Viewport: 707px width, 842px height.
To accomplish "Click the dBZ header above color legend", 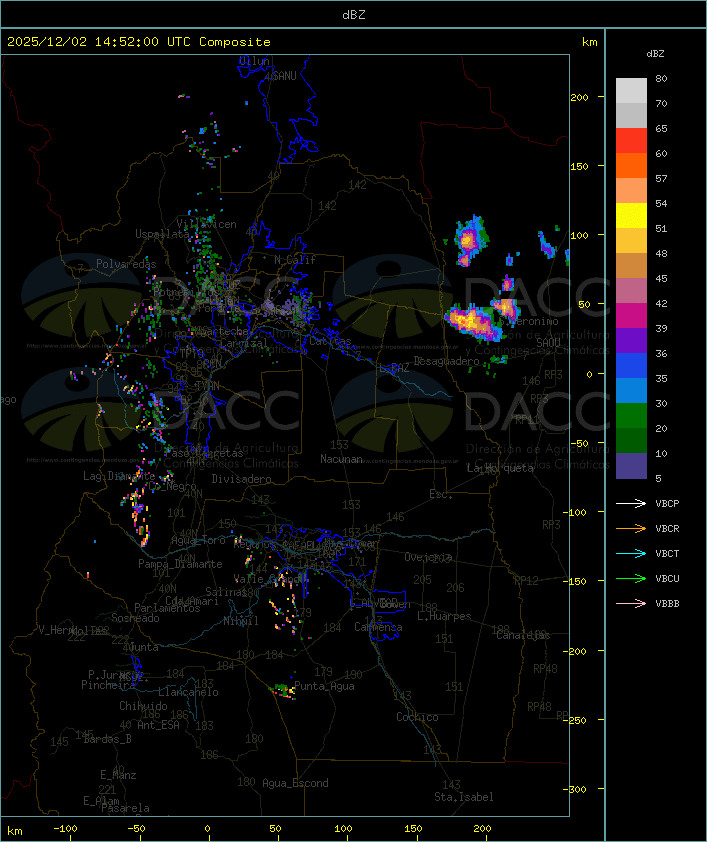I will coord(655,54).
